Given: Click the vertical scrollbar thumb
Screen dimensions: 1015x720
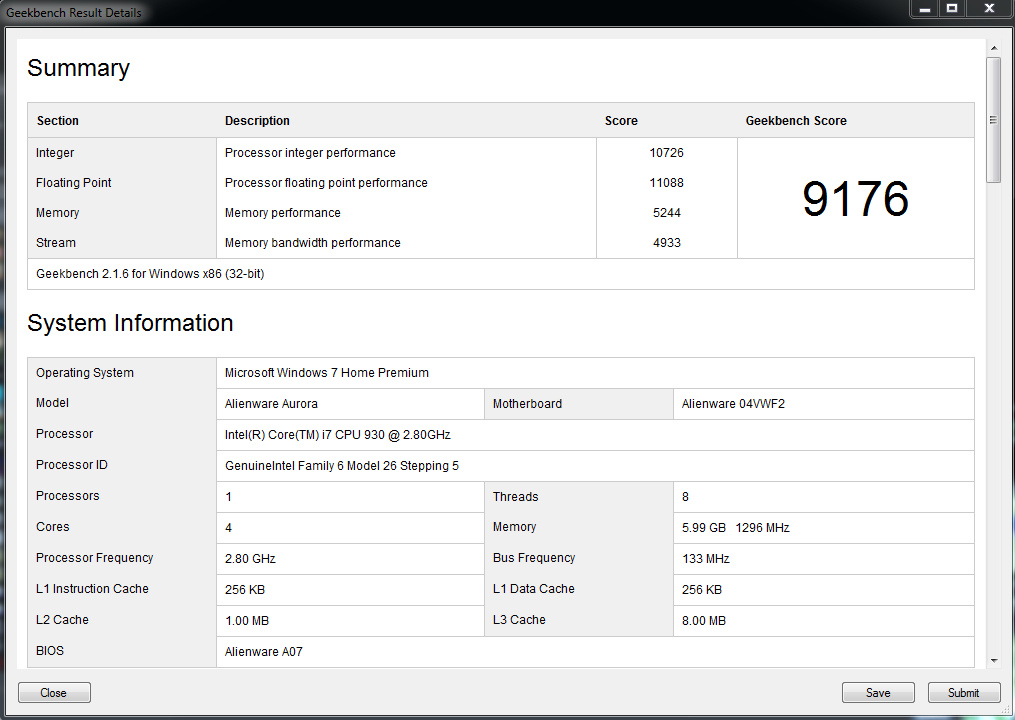Looking at the screenshot, I should pos(993,120).
